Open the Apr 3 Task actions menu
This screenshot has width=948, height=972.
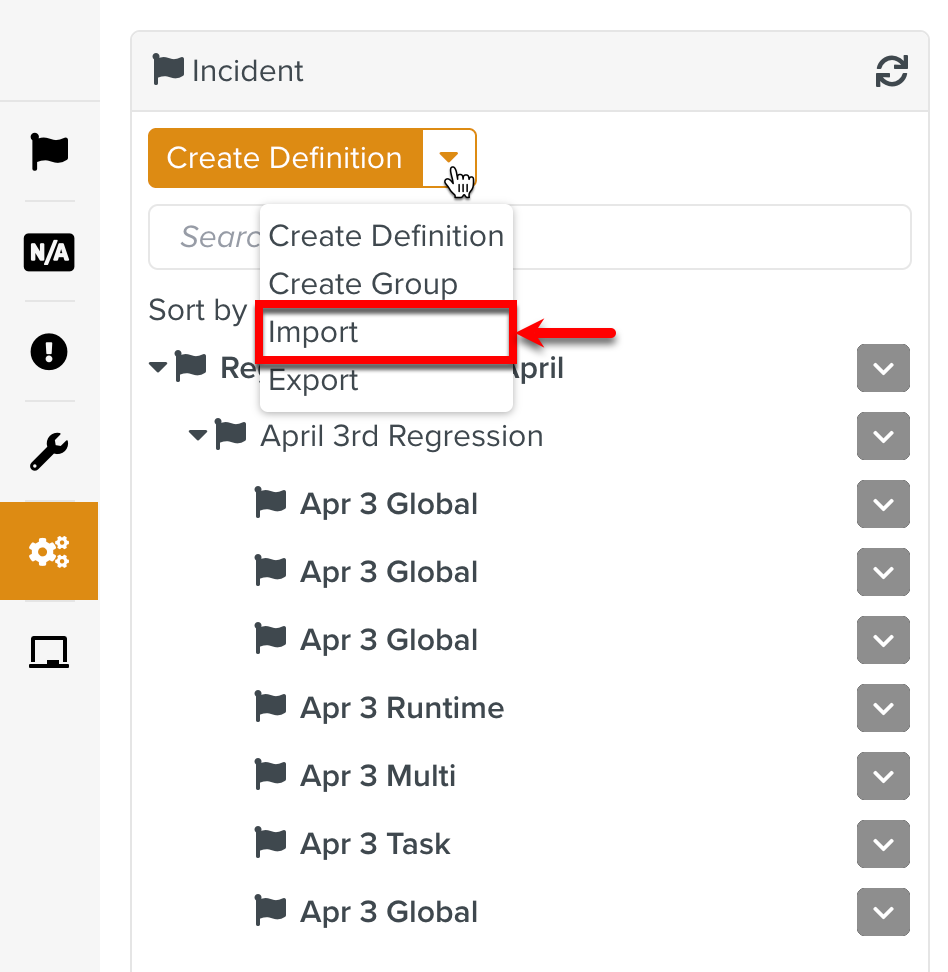click(x=883, y=844)
